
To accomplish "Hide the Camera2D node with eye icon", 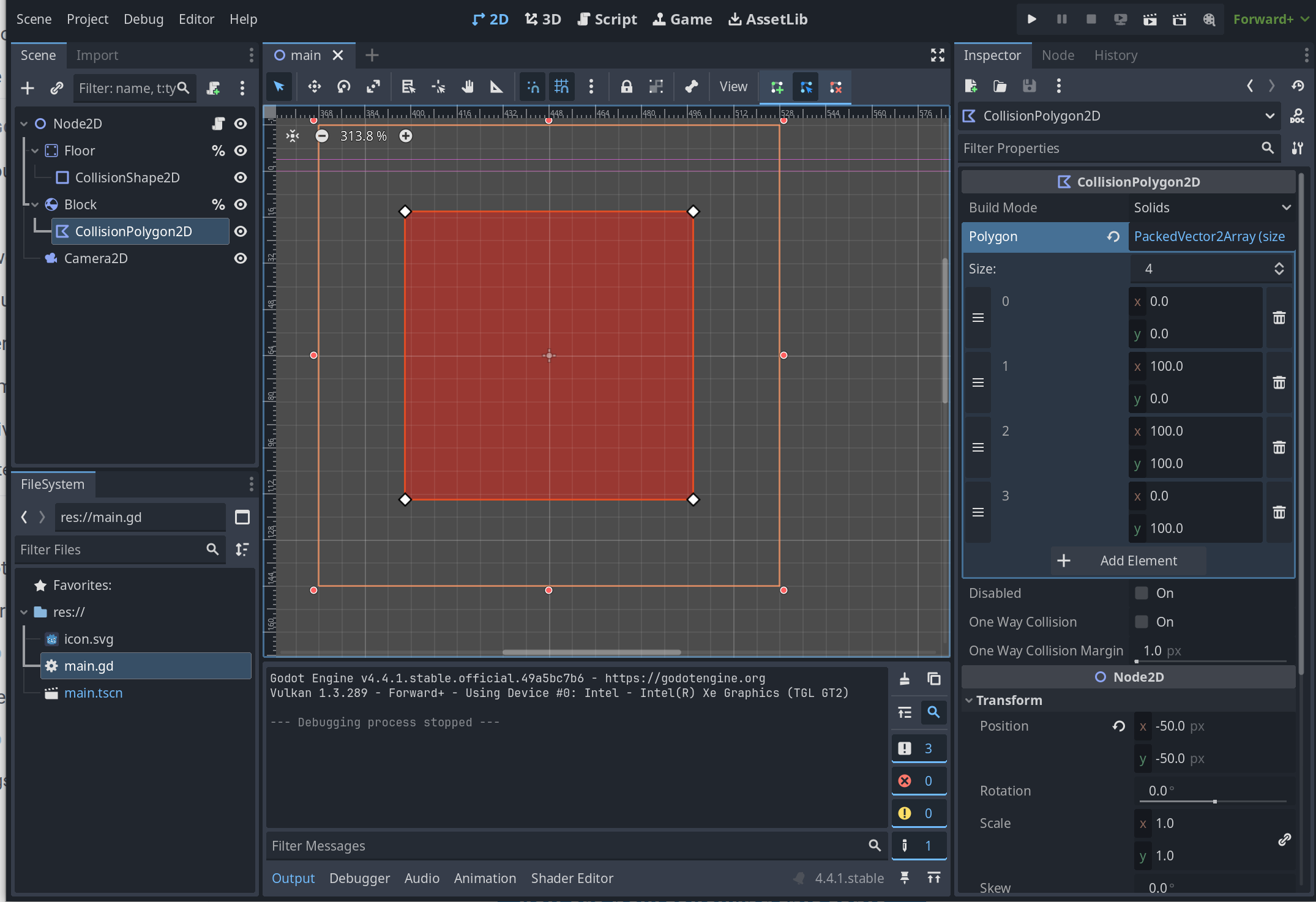I will point(241,258).
